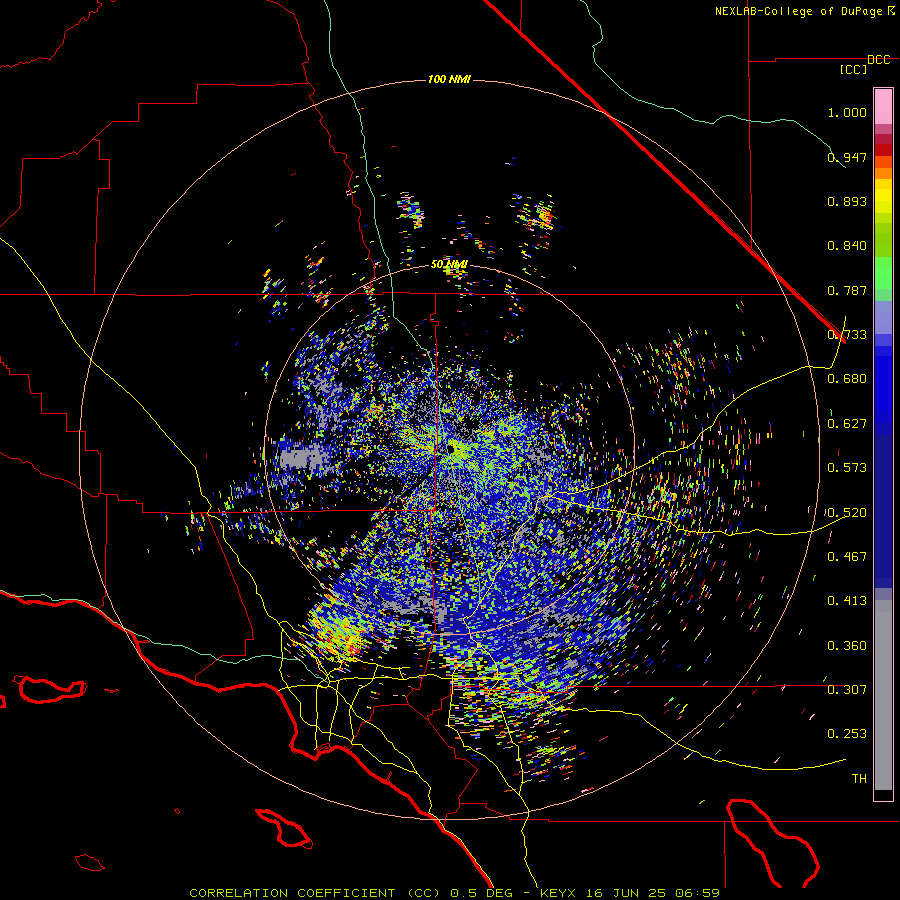This screenshot has height=900, width=900.
Task: Select the 0.253 legend value
Action: 847,734
